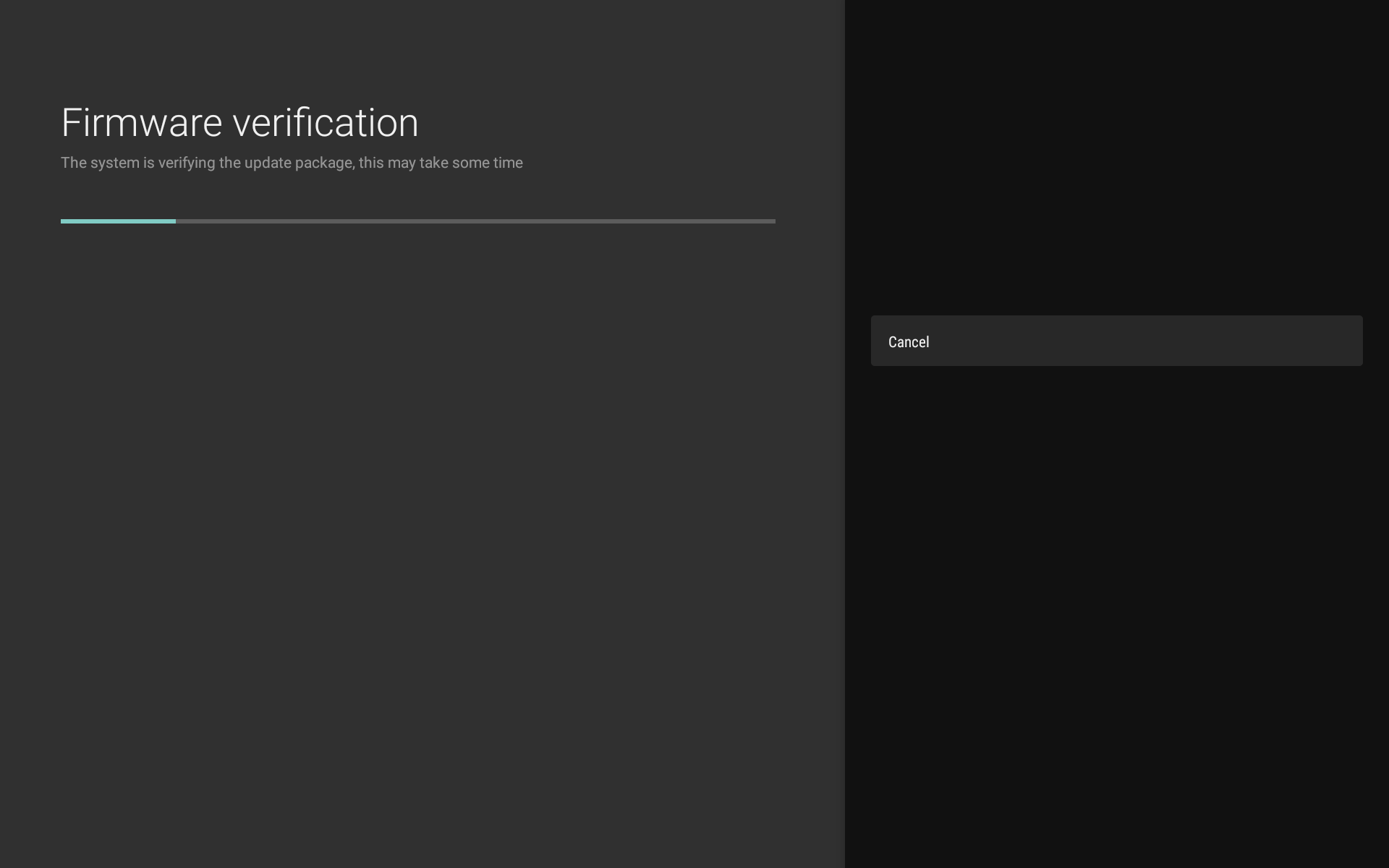This screenshot has width=1389, height=868.
Task: Click where teal progress meets the gray track
Action: [x=176, y=221]
